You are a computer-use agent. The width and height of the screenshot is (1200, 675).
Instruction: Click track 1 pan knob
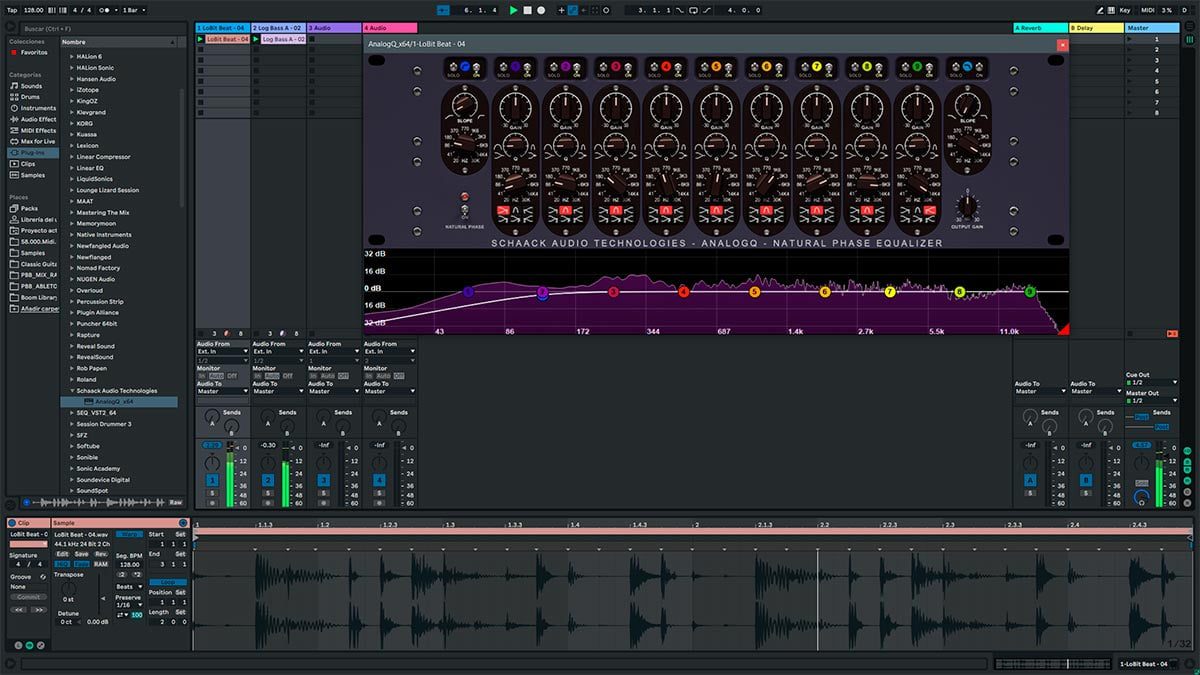point(212,462)
